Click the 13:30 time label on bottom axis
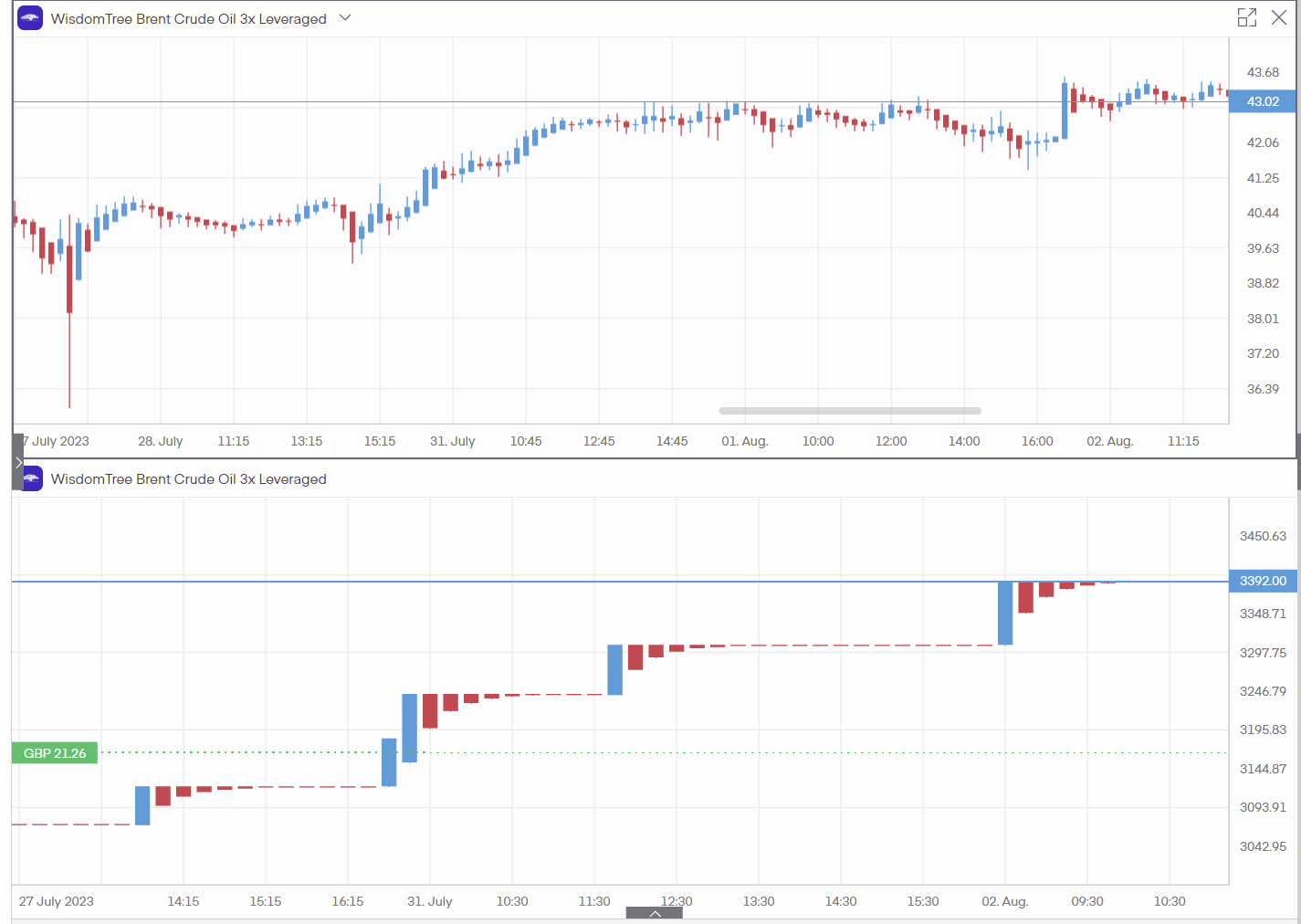This screenshot has width=1301, height=924. pos(759,901)
